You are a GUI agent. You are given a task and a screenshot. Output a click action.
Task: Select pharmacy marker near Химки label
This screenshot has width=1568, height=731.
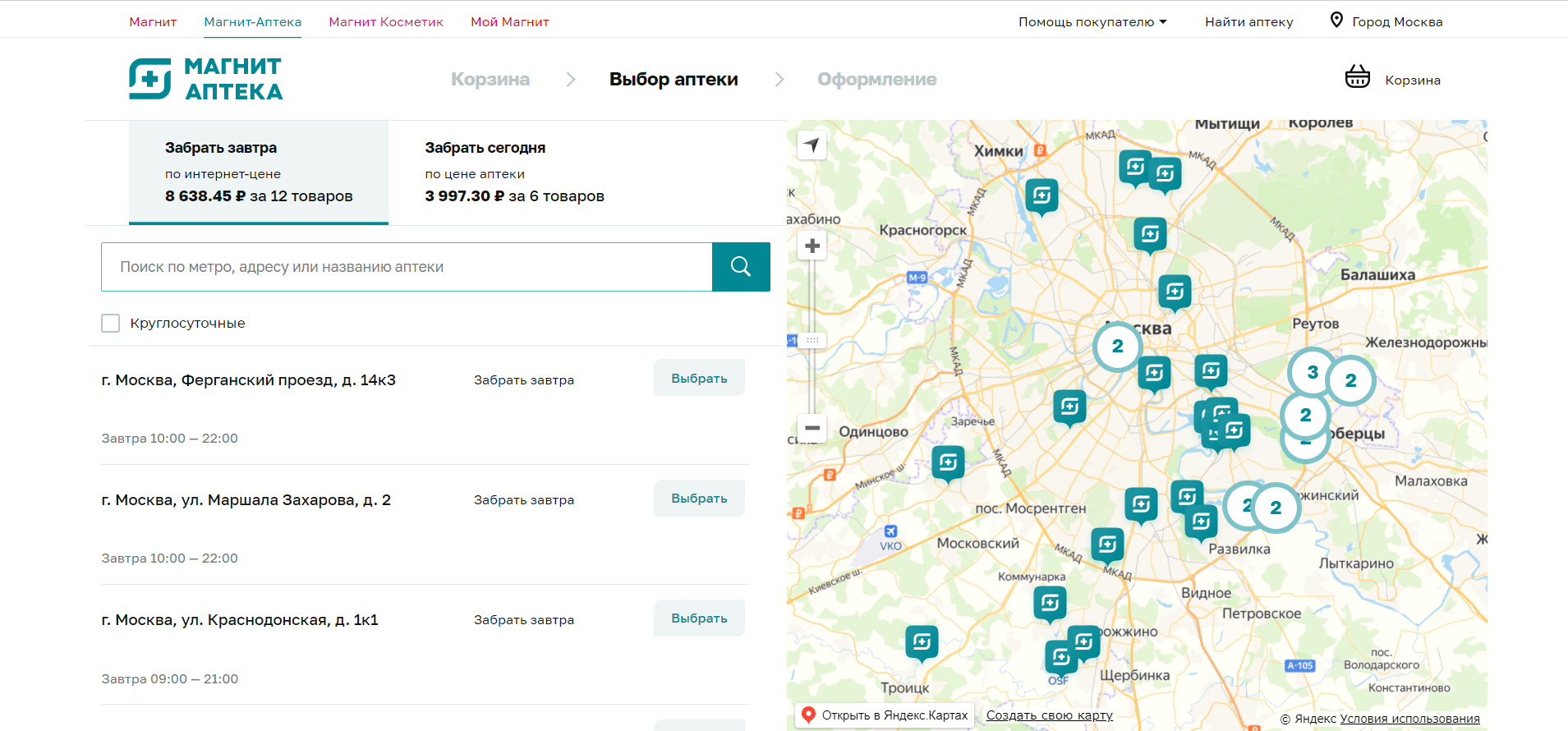click(1042, 196)
